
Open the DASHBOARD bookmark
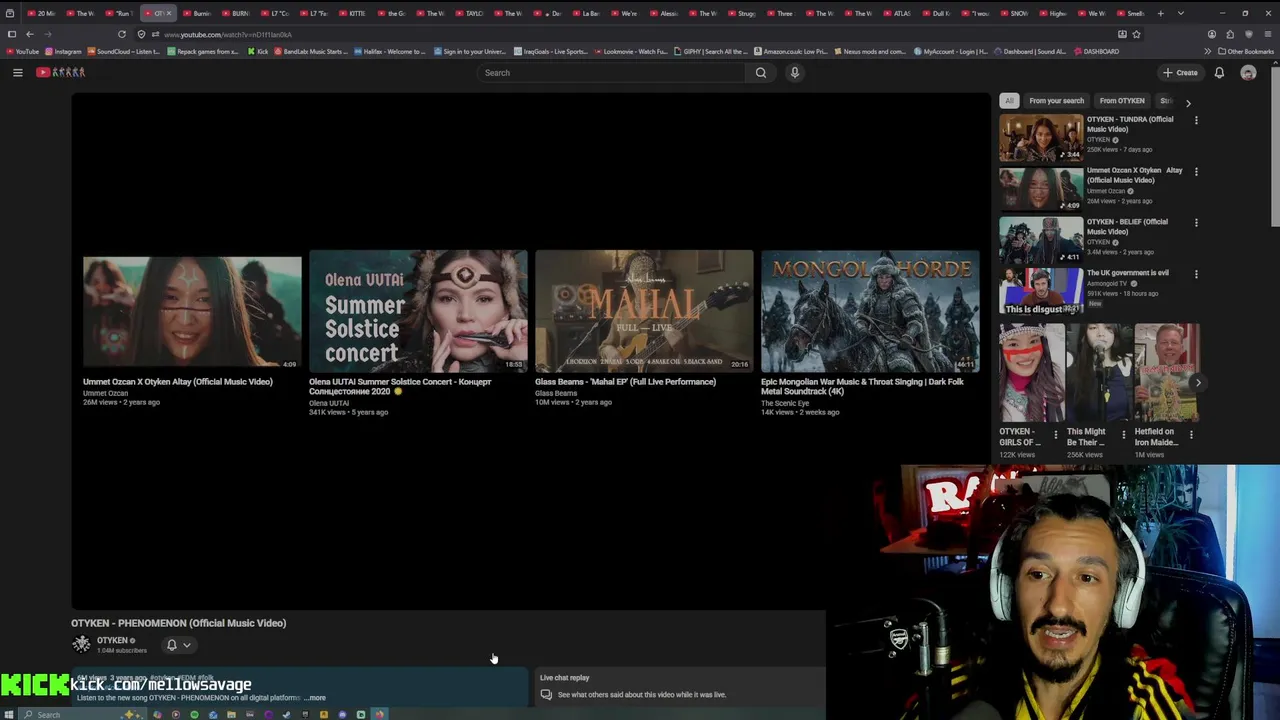1096,51
